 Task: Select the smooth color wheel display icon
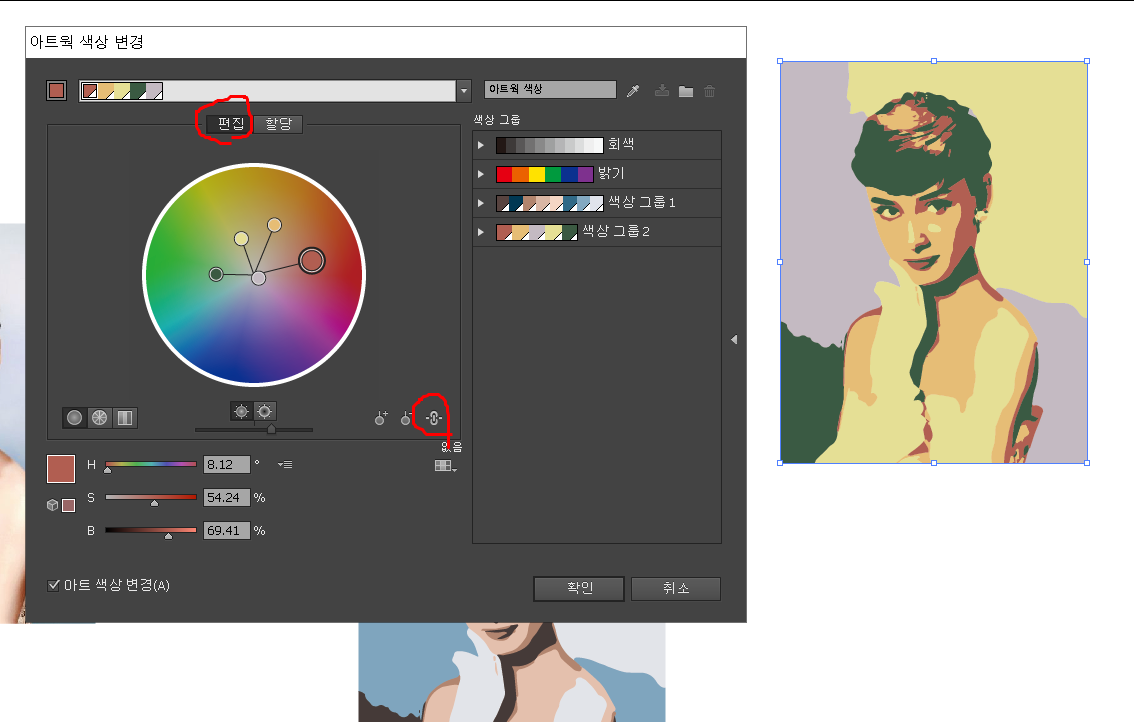tap(74, 417)
